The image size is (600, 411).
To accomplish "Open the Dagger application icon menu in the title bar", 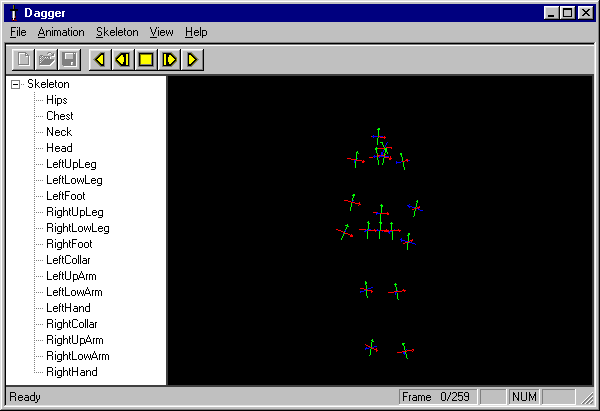I will [14, 13].
